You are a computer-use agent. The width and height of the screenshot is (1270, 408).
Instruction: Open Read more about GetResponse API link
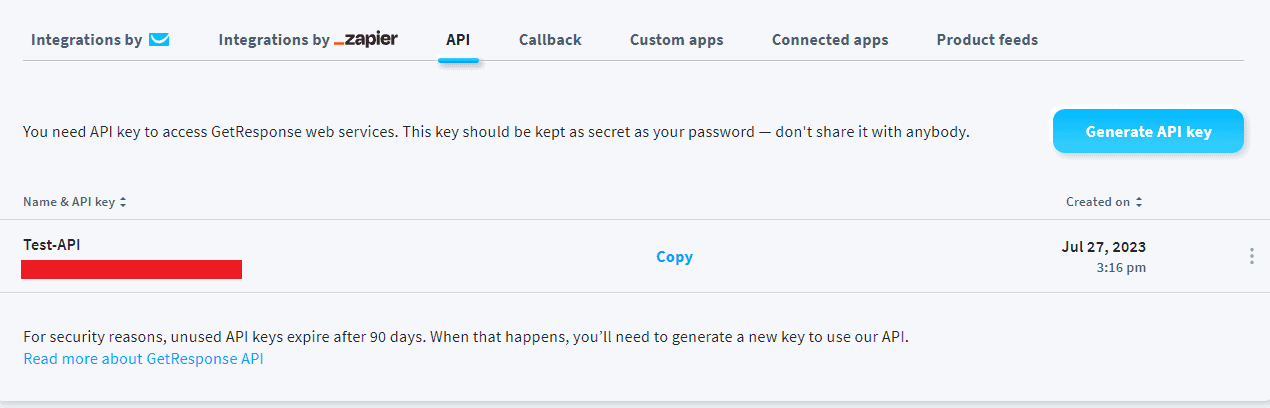pyautogui.click(x=143, y=358)
